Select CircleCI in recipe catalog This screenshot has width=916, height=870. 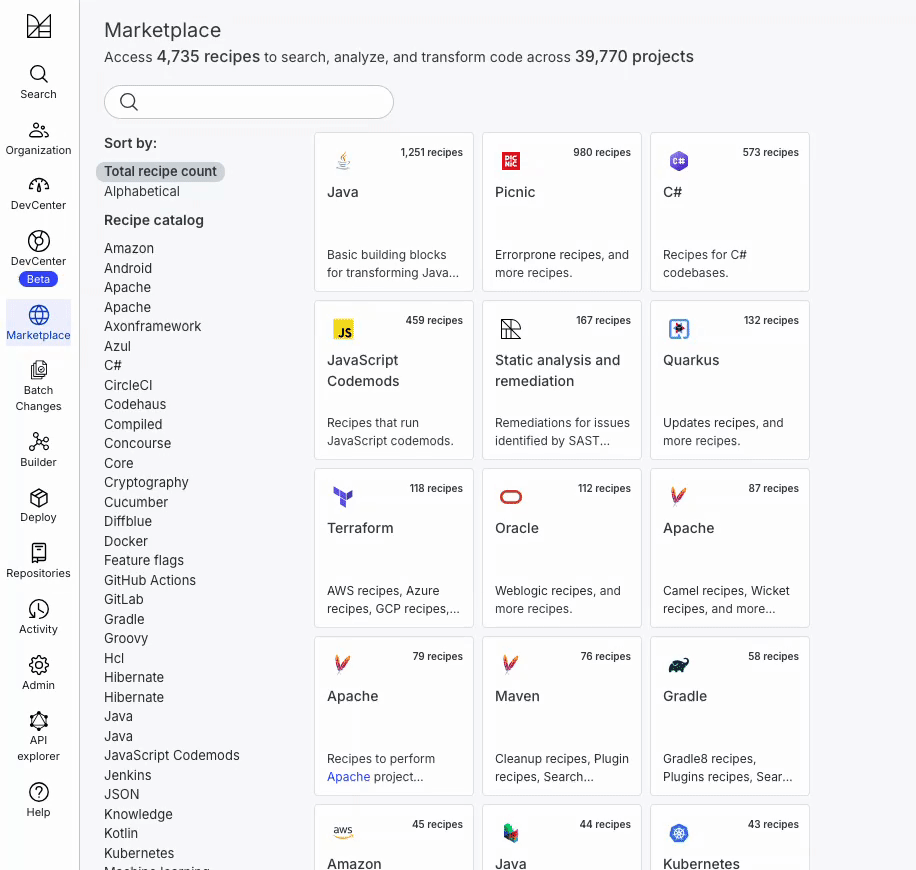pyautogui.click(x=128, y=386)
